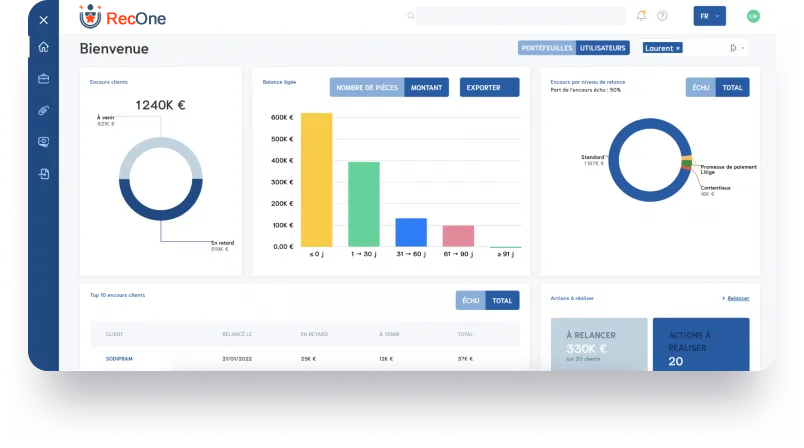The width and height of the screenshot is (804, 448).
Task: Close the sidebar with the X icon
Action: [44, 20]
